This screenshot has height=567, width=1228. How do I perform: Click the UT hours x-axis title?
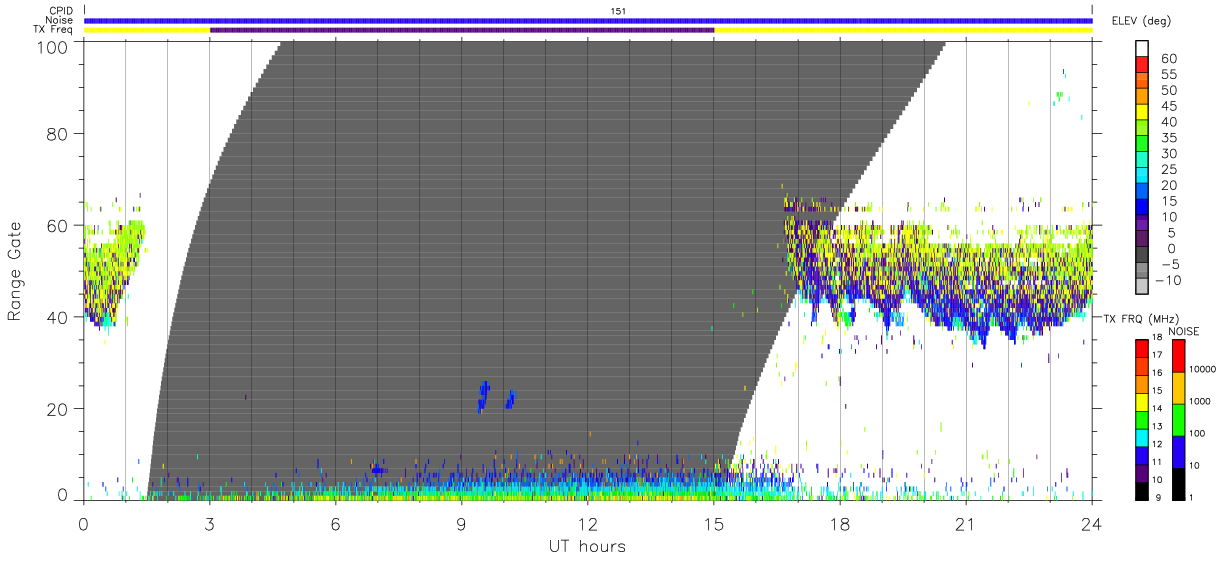coord(587,547)
